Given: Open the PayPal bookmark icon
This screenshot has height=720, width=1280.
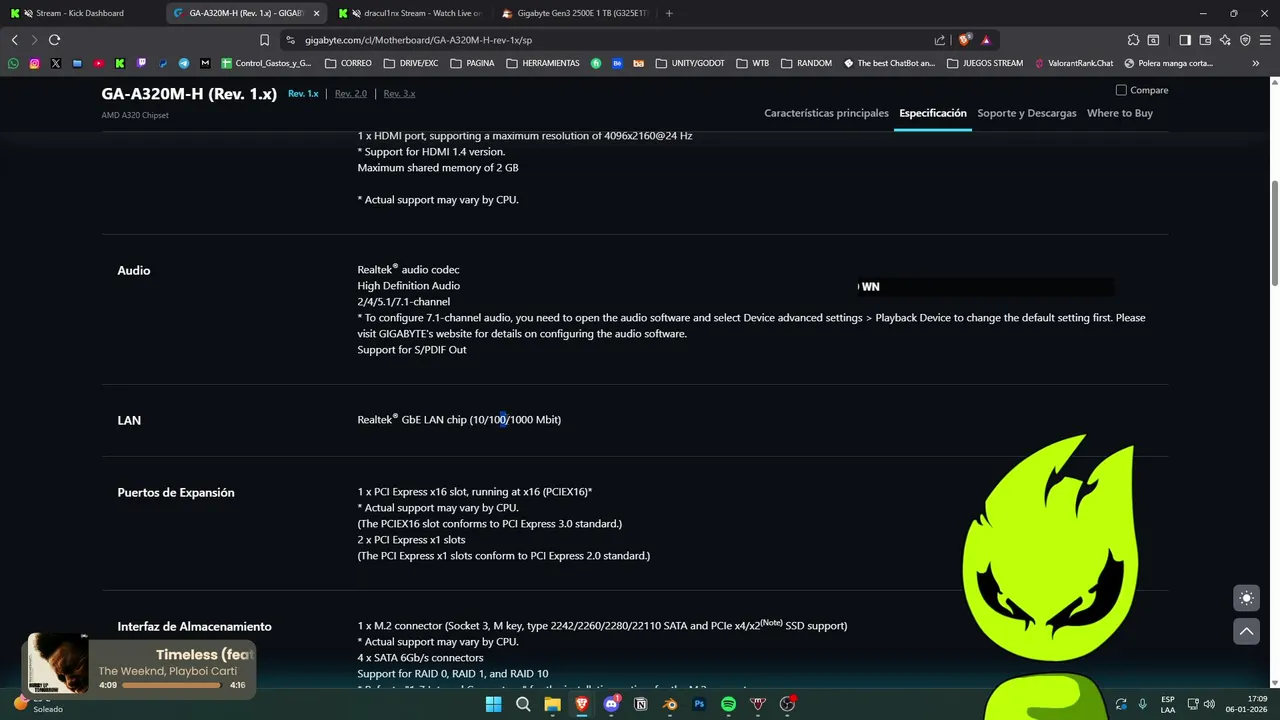Looking at the screenshot, I should [163, 63].
